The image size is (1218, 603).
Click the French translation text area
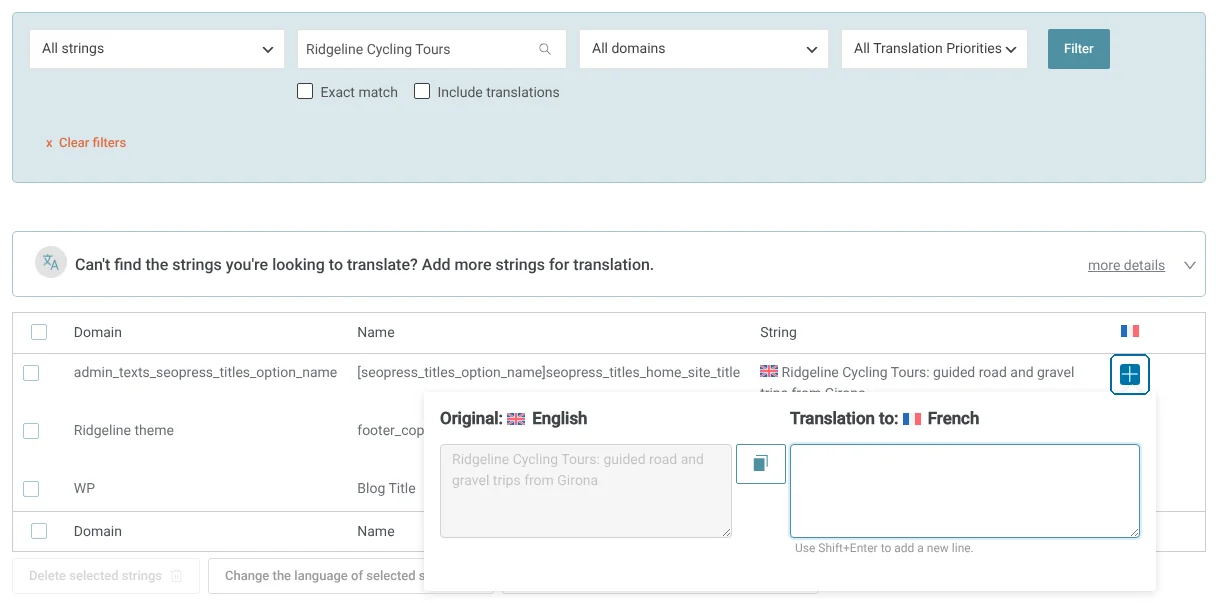coord(965,491)
